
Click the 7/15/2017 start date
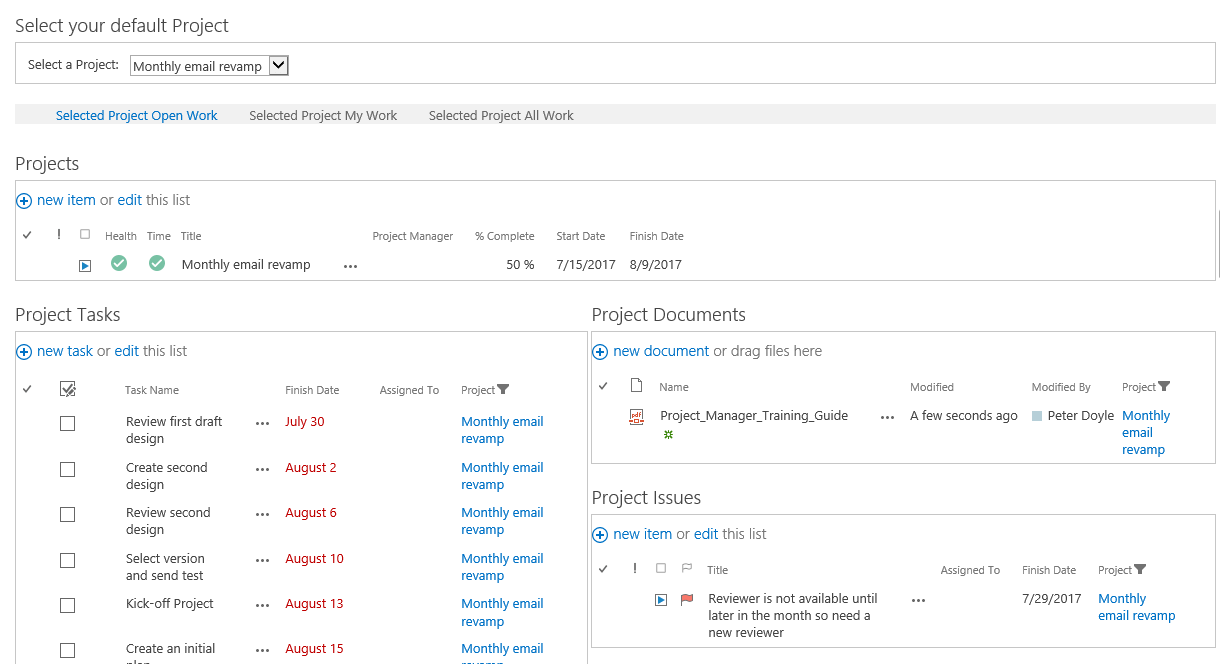pyautogui.click(x=585, y=265)
